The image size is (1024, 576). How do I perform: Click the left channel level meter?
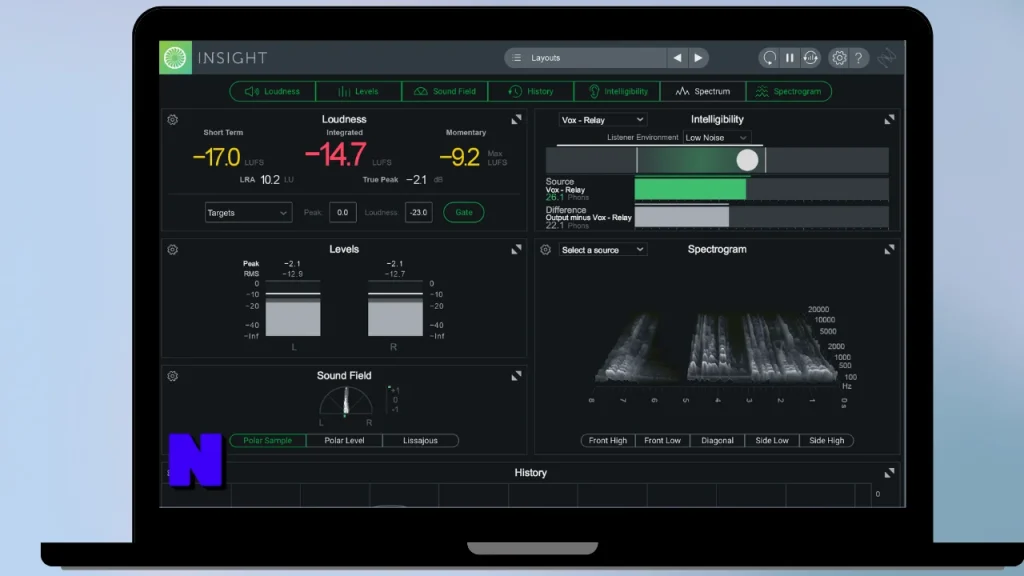click(293, 308)
